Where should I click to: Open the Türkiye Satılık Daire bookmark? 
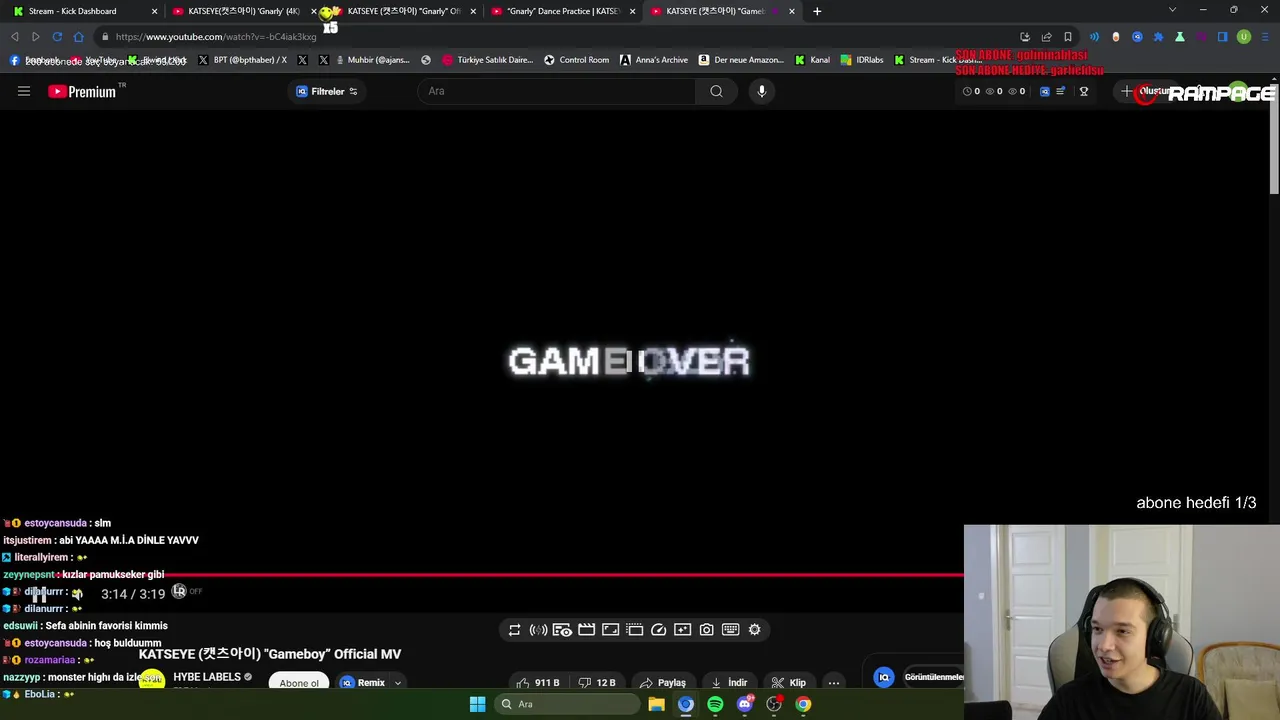pos(487,60)
